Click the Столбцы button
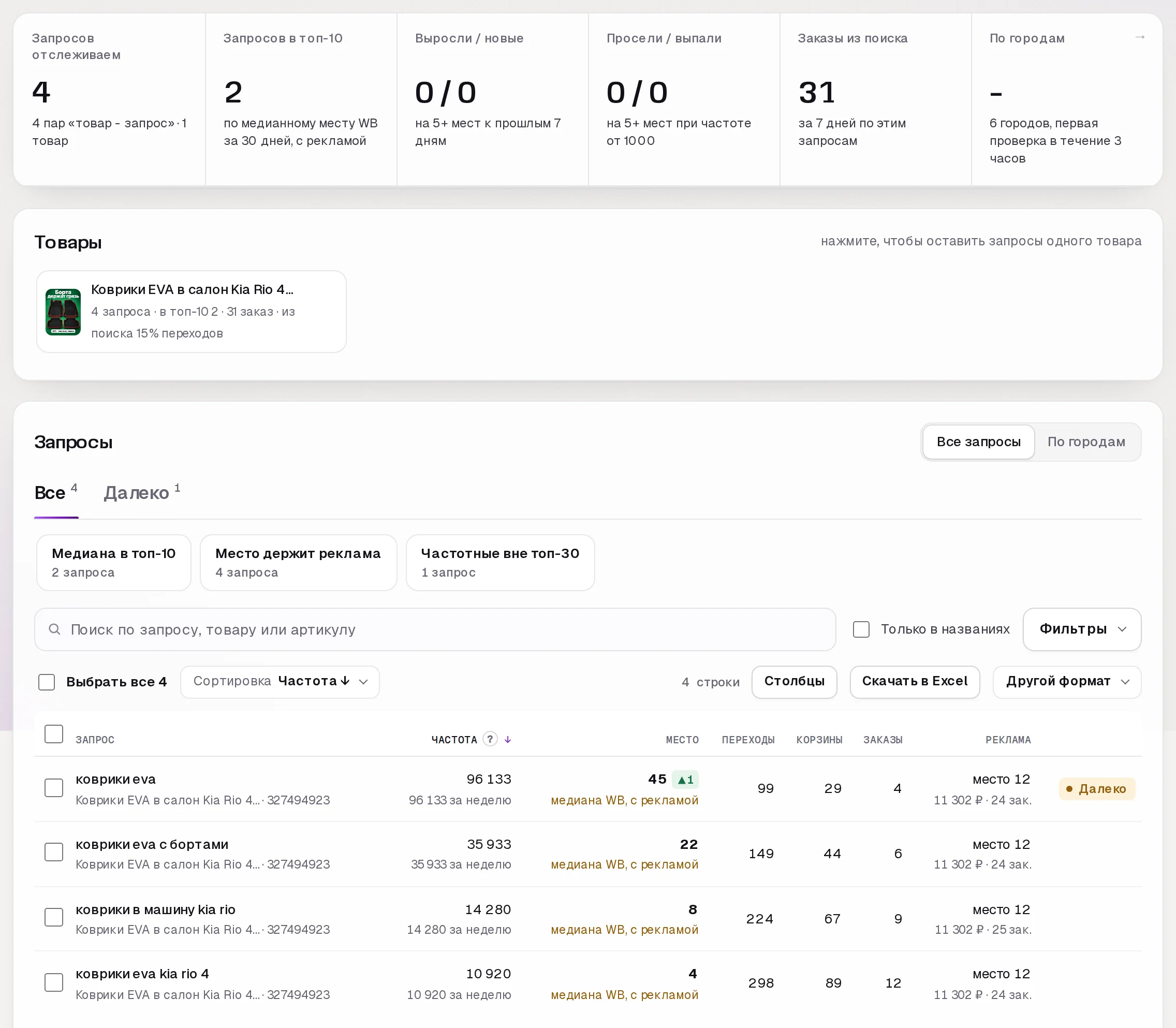This screenshot has width=1176, height=1028. [x=794, y=682]
